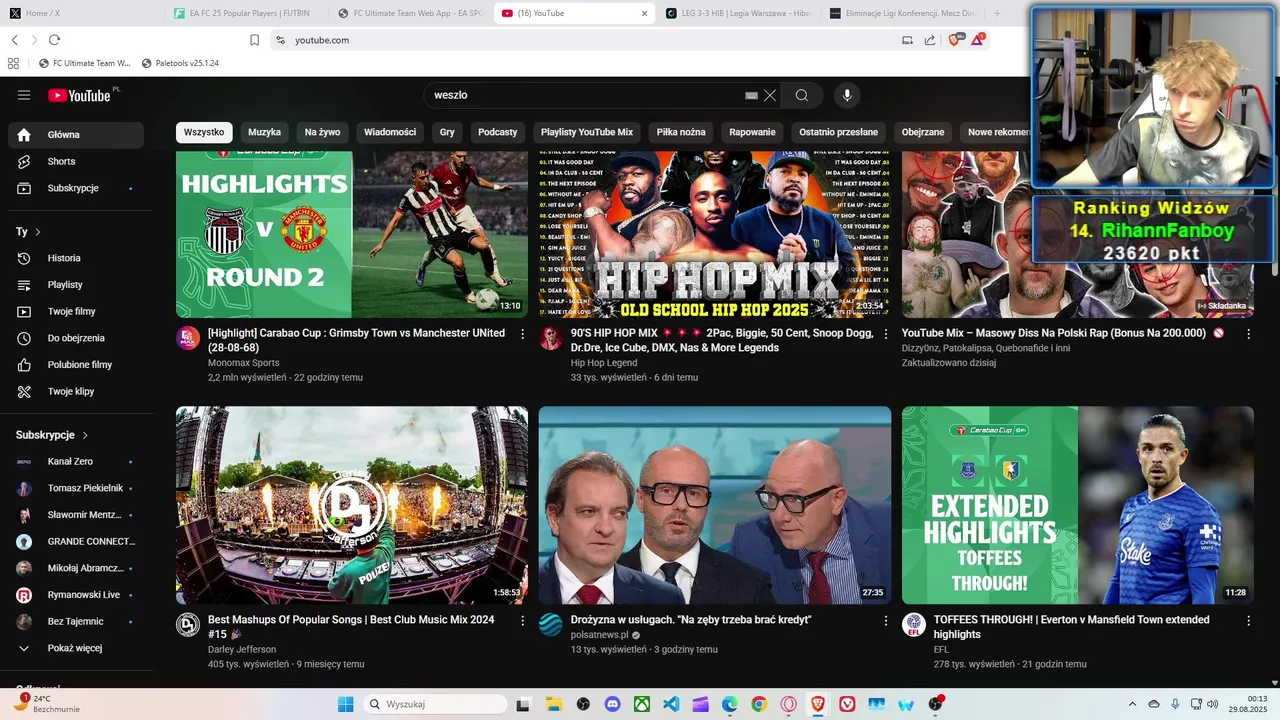
Task: Select the Obejrzane filter chip
Action: point(923,132)
